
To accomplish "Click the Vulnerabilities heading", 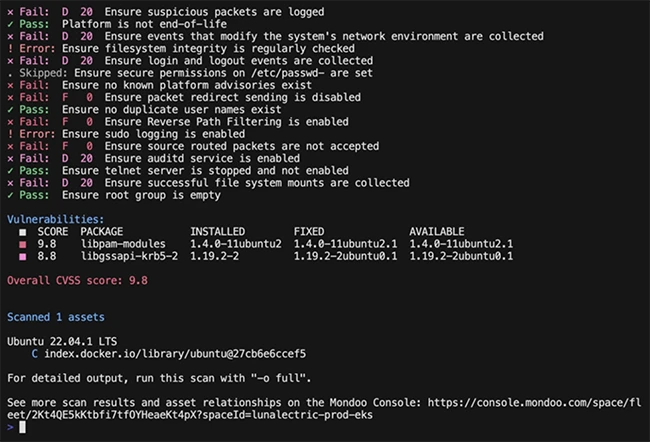I will (55, 219).
